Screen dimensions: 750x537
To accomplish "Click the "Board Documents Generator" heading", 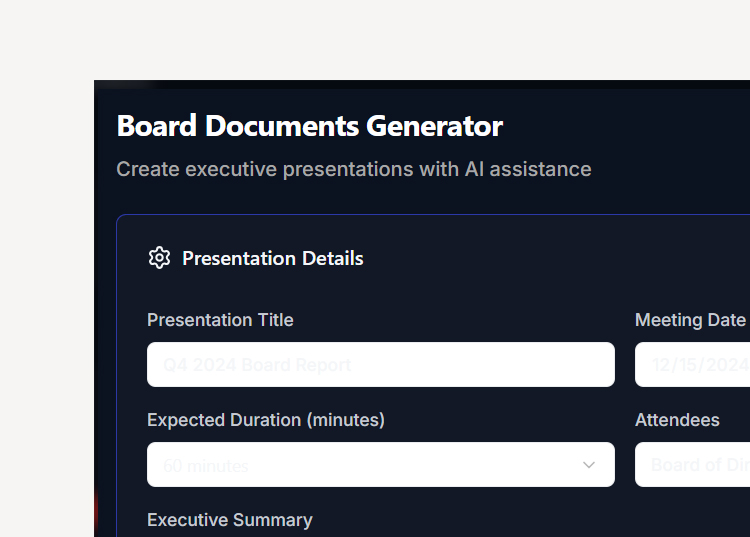I will coord(309,126).
